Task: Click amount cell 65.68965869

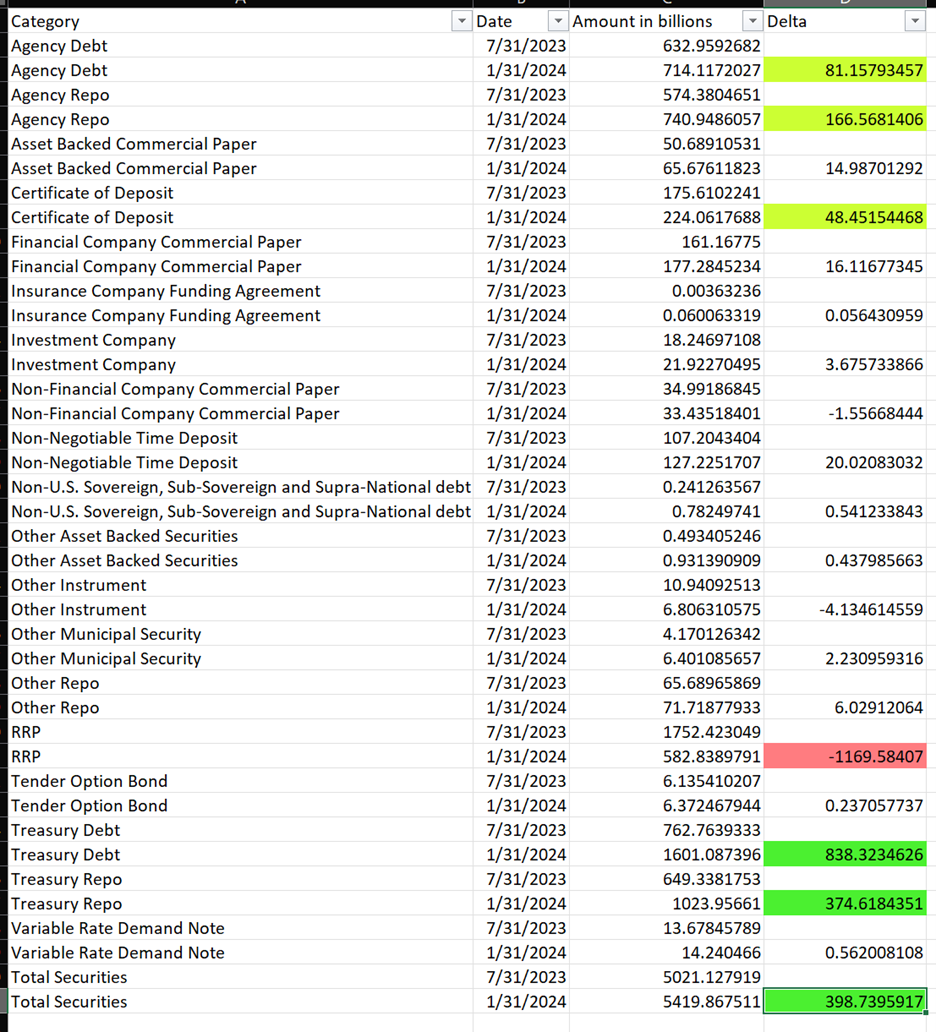Action: 666,683
